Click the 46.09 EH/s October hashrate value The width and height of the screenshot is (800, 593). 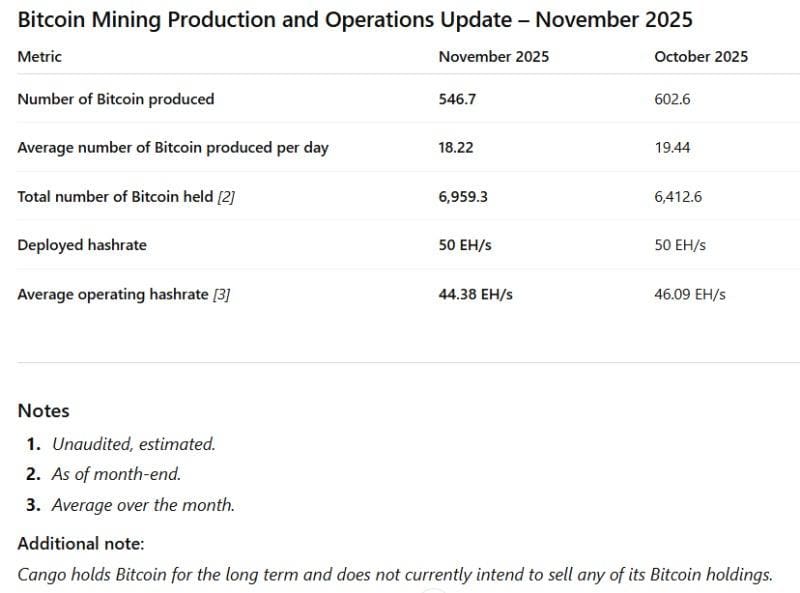point(690,295)
